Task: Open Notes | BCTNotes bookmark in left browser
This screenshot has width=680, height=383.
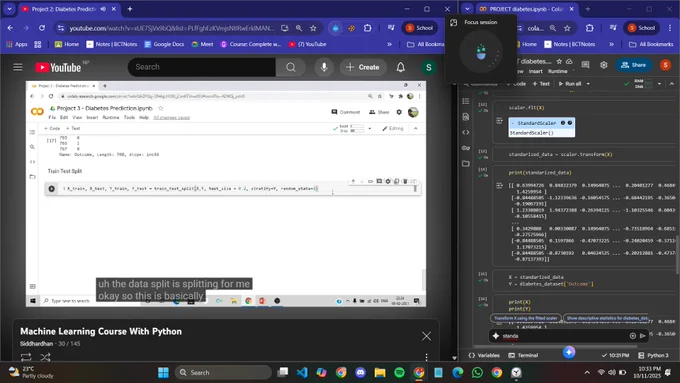Action: [112, 44]
